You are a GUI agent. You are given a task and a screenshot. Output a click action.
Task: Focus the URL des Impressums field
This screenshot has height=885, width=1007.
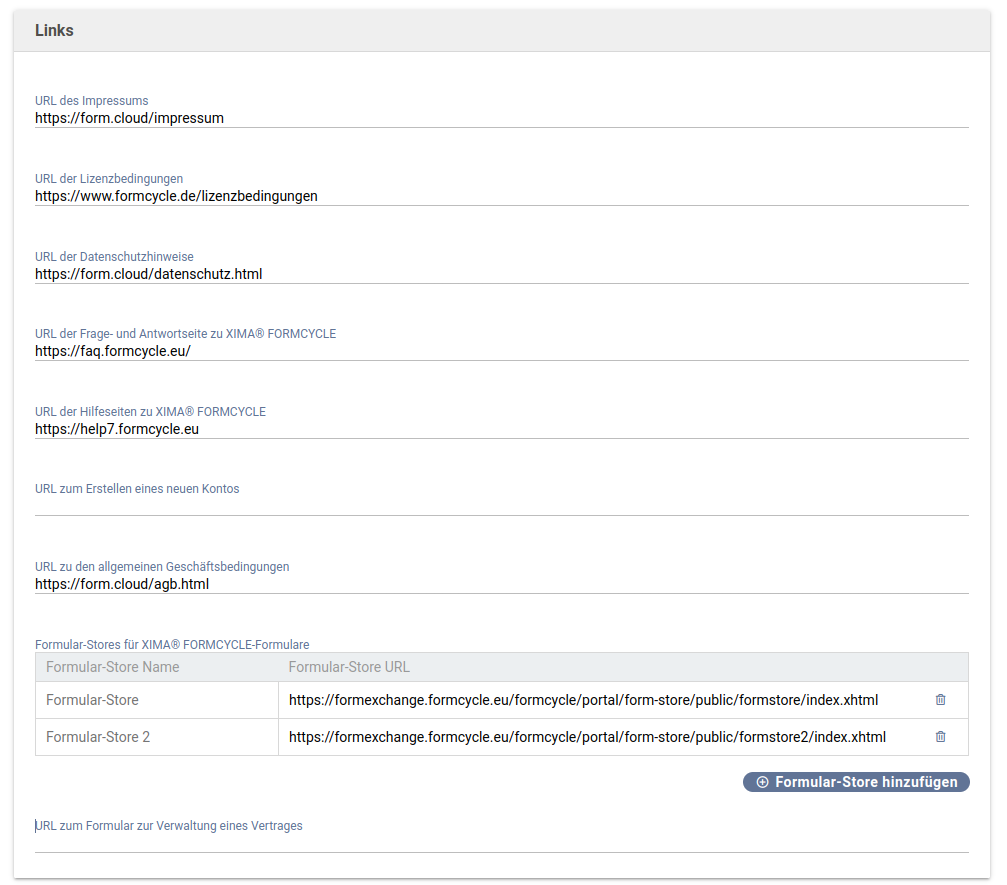pyautogui.click(x=500, y=118)
